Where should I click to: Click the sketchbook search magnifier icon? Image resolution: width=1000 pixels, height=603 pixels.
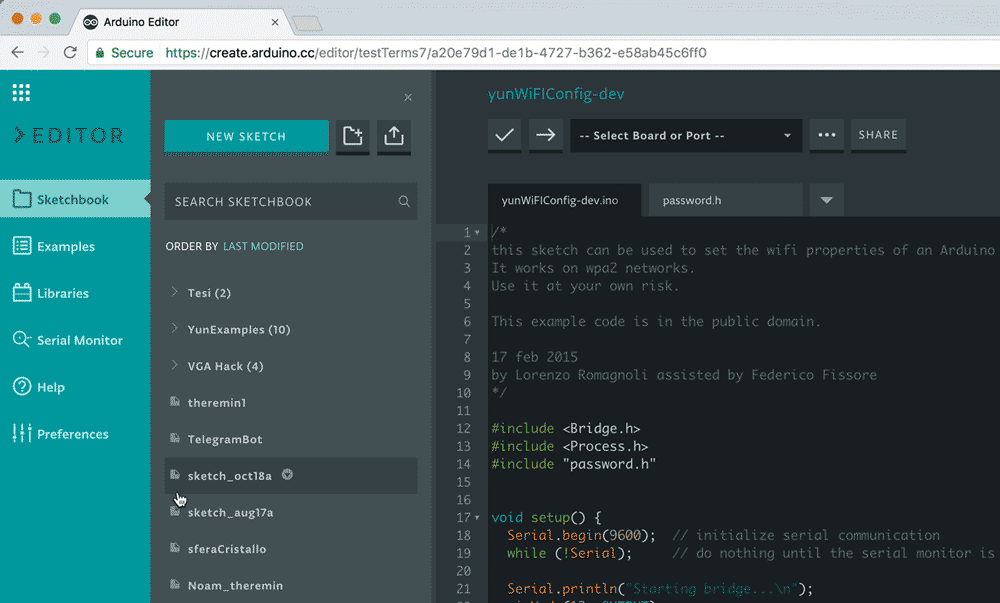coord(404,201)
